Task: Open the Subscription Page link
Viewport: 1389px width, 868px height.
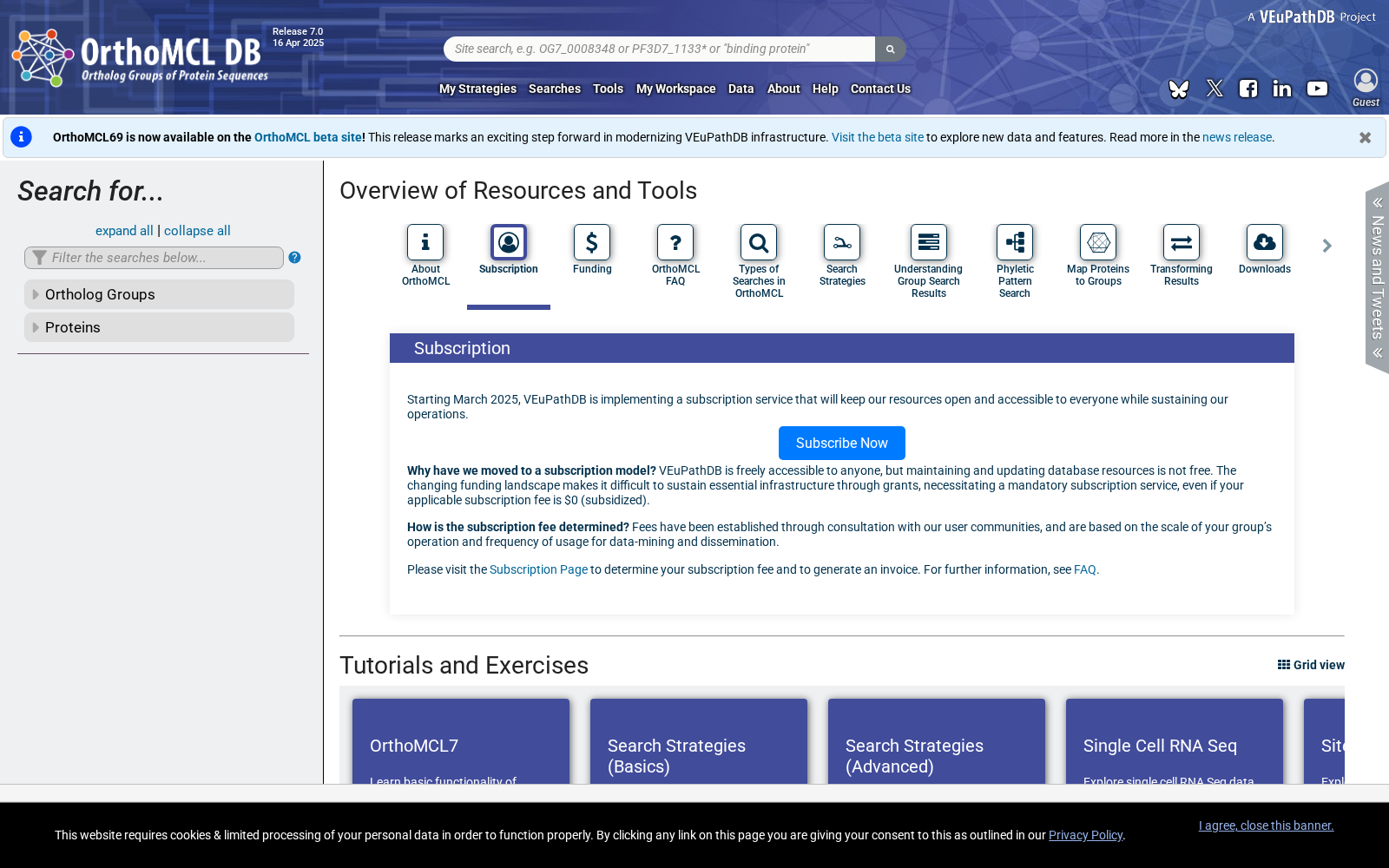Action: tap(538, 569)
